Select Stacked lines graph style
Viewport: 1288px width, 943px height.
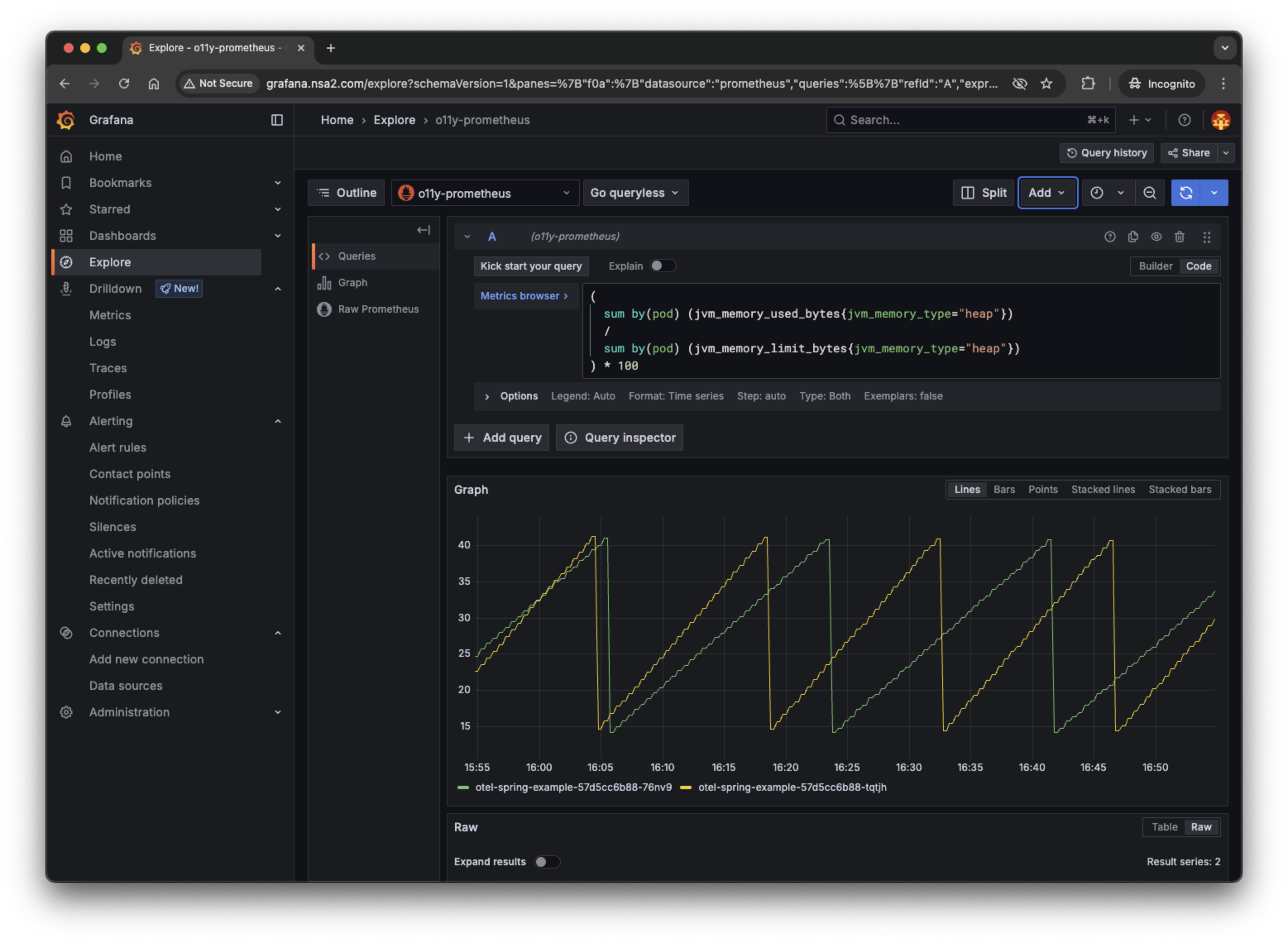coord(1102,490)
